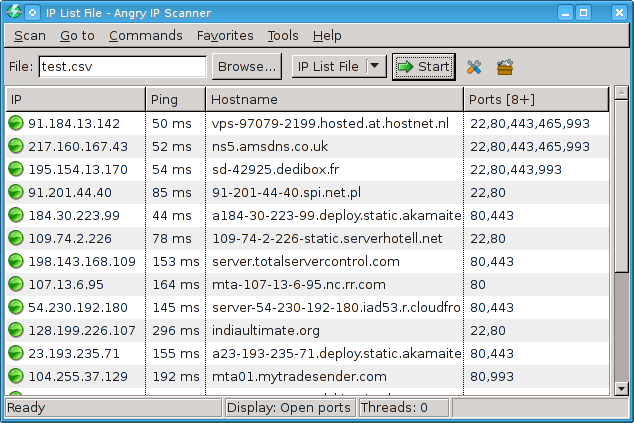The width and height of the screenshot is (634, 423).
Task: Click the Ready status text
Action: 26,408
